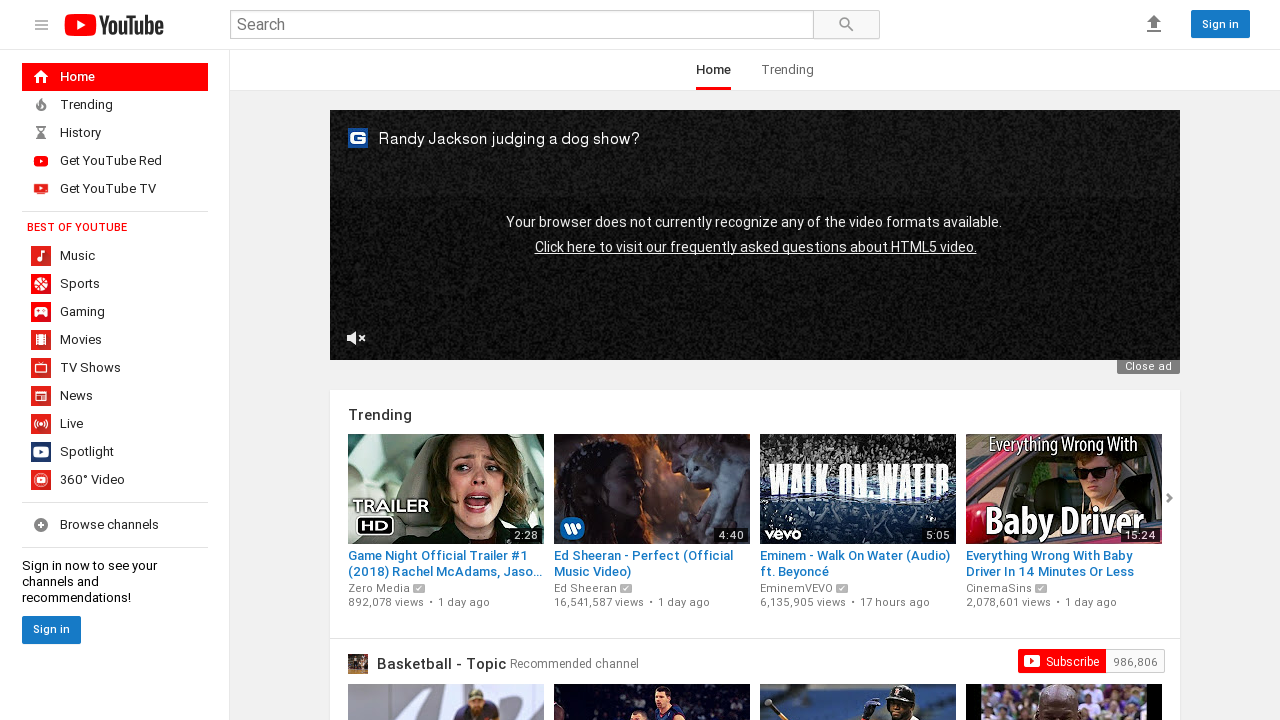Click the Music note icon
This screenshot has height=720, width=1280.
(41, 256)
